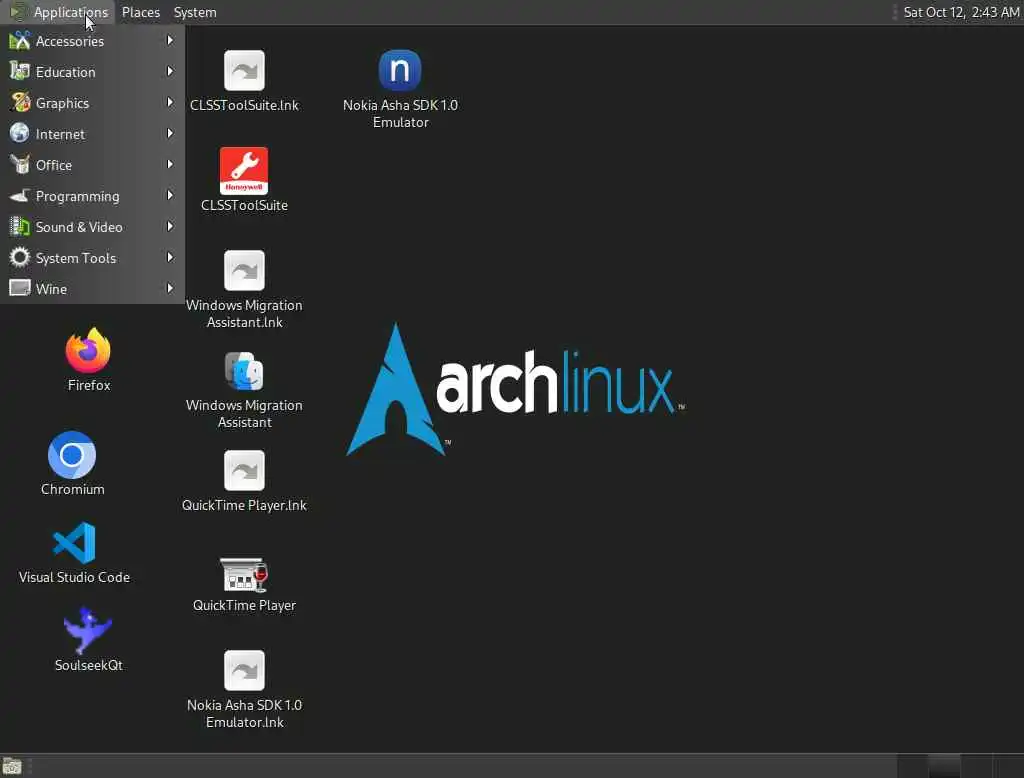Click the "Visual Studio Code" label

(74, 577)
